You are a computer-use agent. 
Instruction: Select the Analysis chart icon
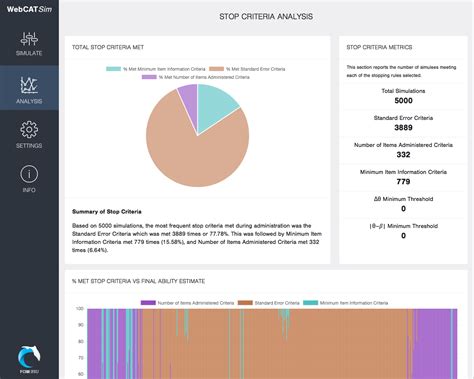(x=29, y=85)
